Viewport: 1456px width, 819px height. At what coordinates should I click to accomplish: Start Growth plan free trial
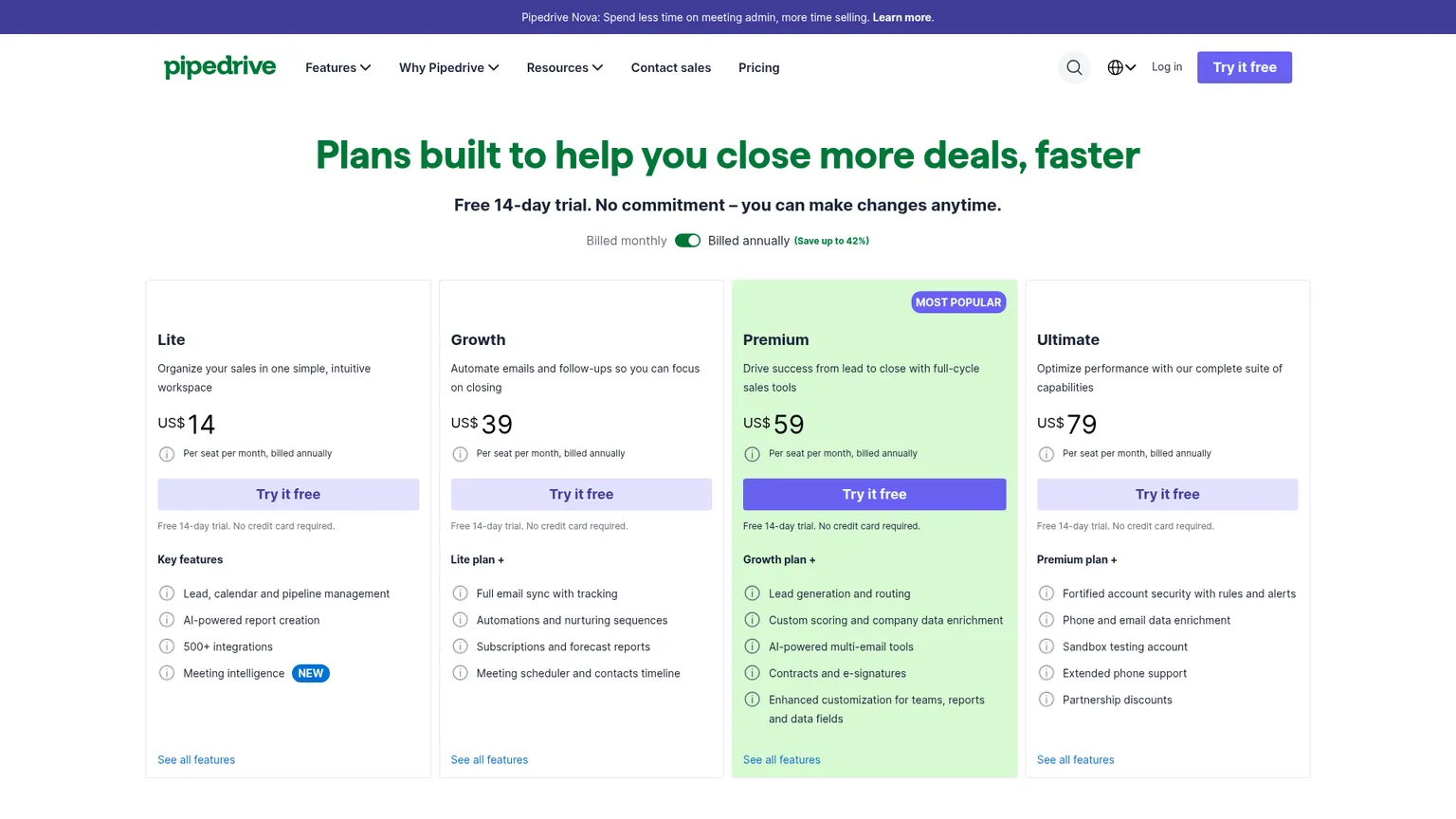coord(581,495)
